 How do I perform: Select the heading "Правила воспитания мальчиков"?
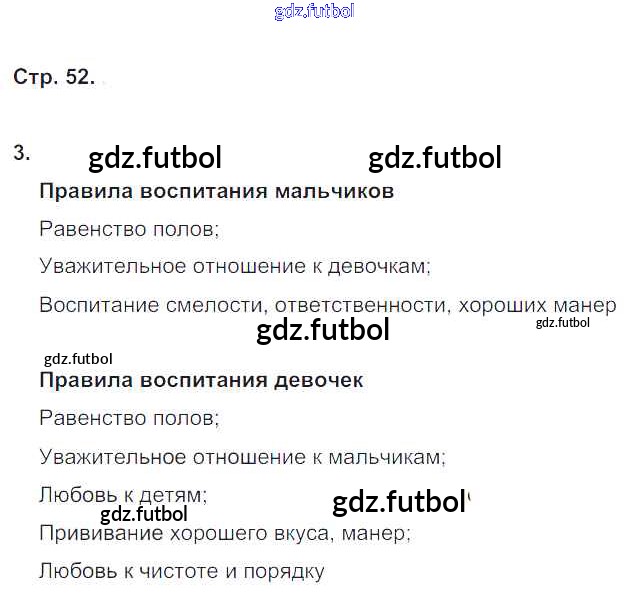tap(216, 191)
